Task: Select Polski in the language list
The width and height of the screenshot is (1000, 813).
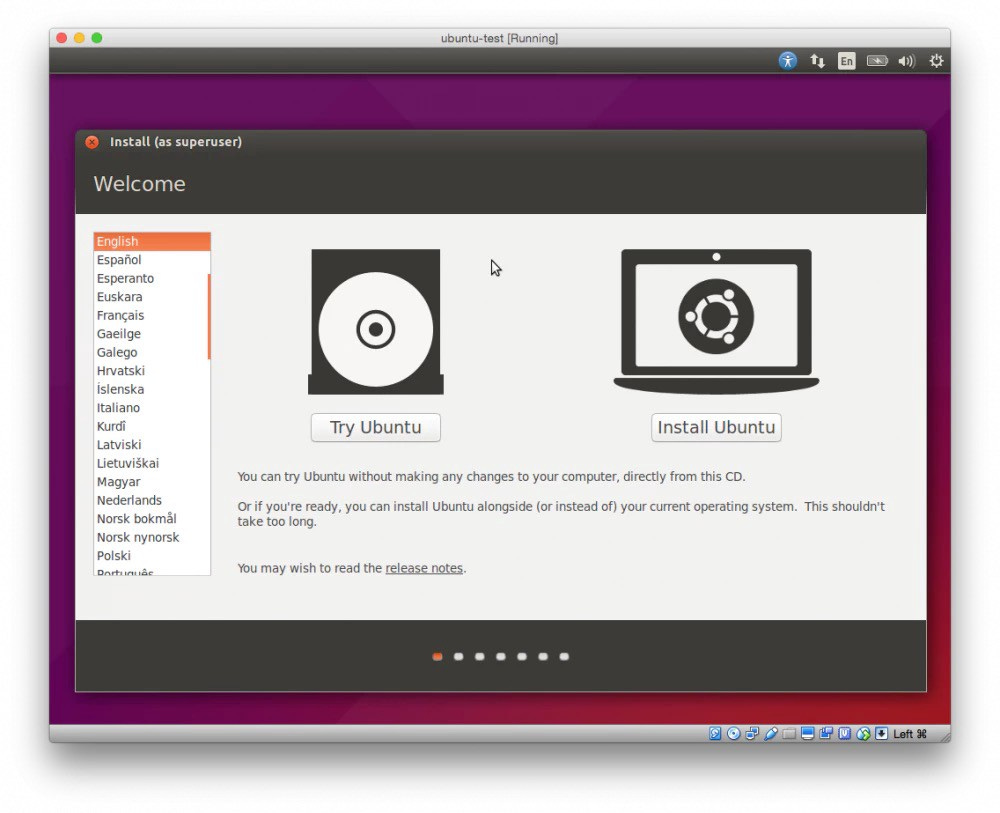Action: pos(152,556)
